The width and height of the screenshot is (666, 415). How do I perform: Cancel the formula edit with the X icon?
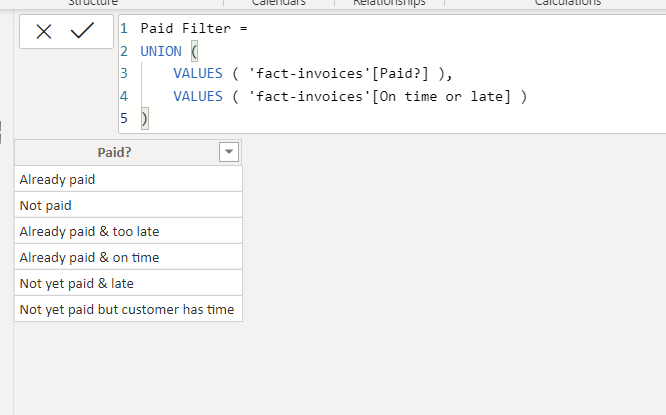pos(44,32)
